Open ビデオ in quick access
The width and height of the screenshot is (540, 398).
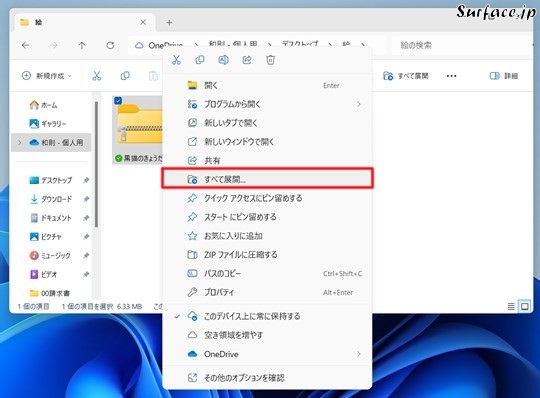pos(44,274)
